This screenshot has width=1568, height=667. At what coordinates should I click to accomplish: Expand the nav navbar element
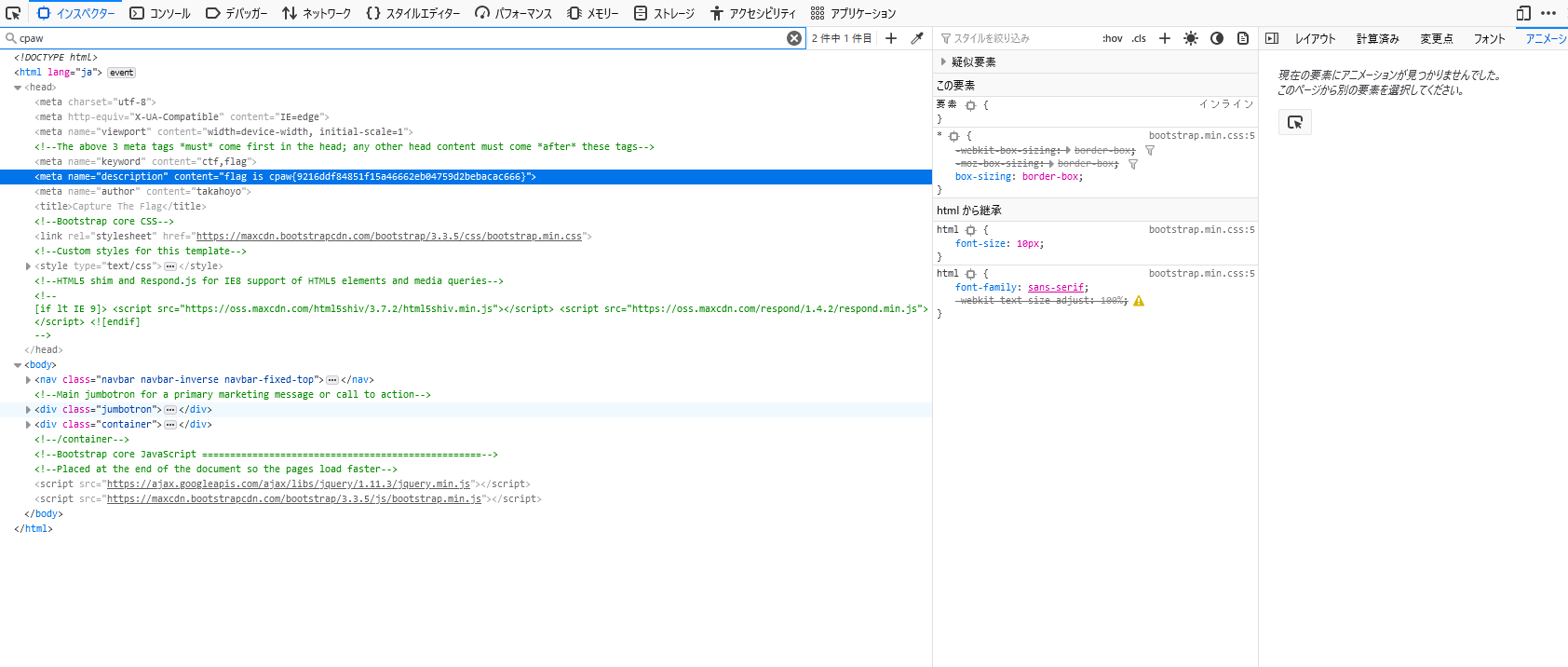coord(28,380)
